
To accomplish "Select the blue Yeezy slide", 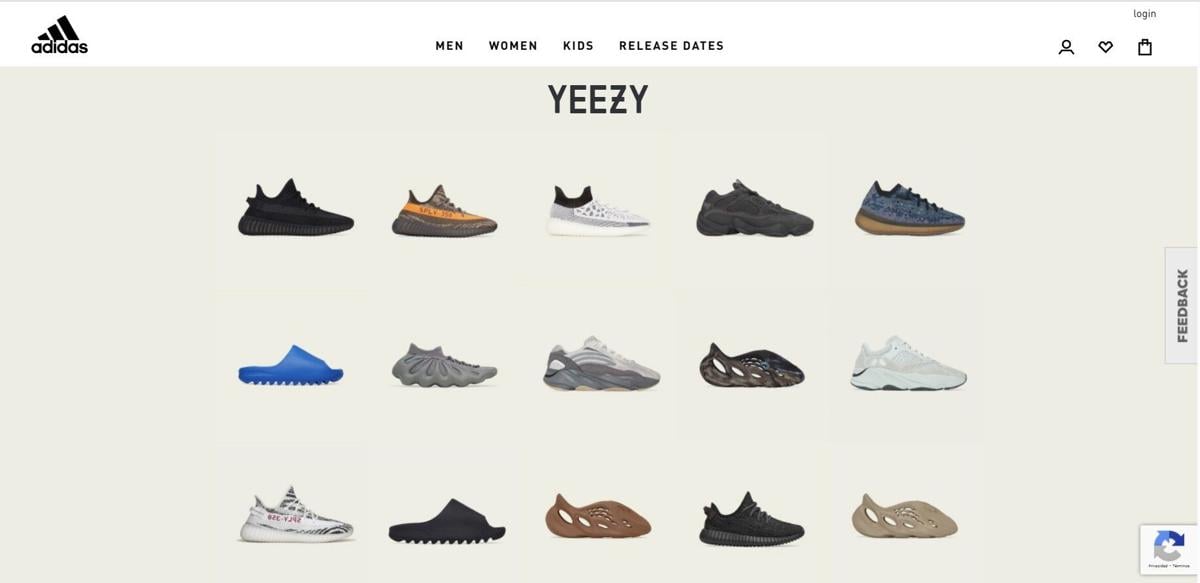I will point(291,365).
